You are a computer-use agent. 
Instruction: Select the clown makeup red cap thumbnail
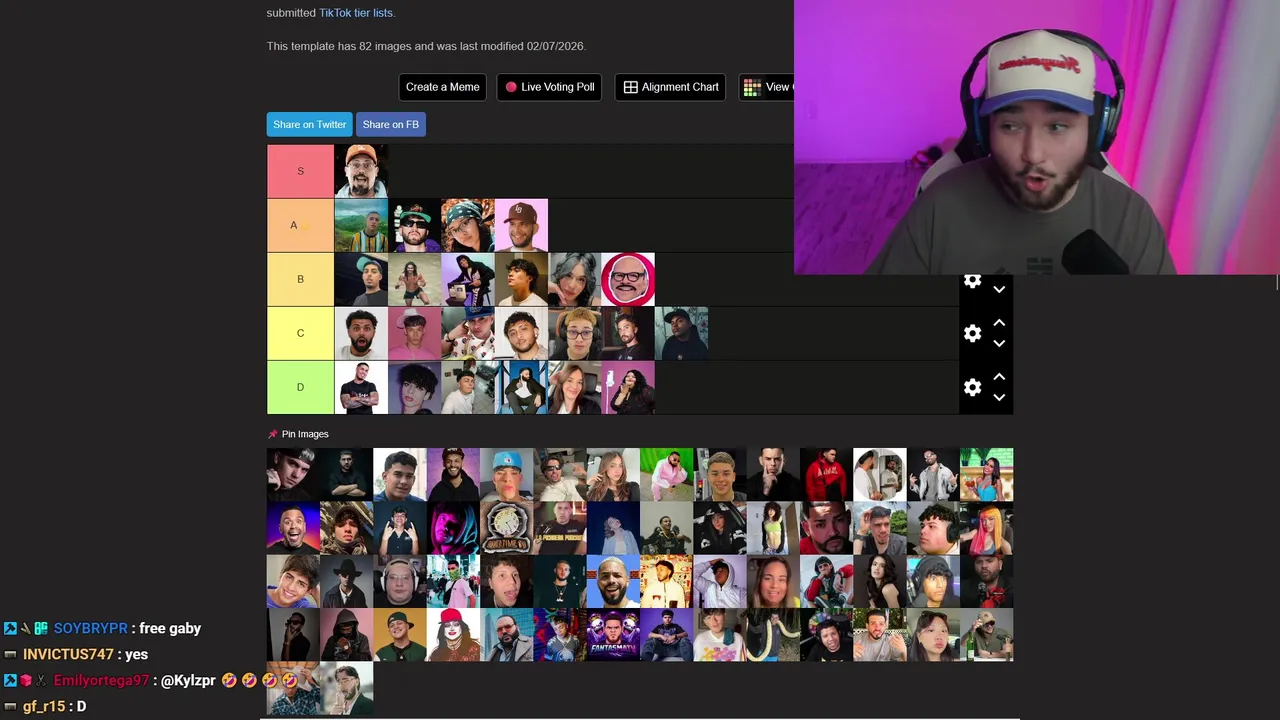pos(453,635)
